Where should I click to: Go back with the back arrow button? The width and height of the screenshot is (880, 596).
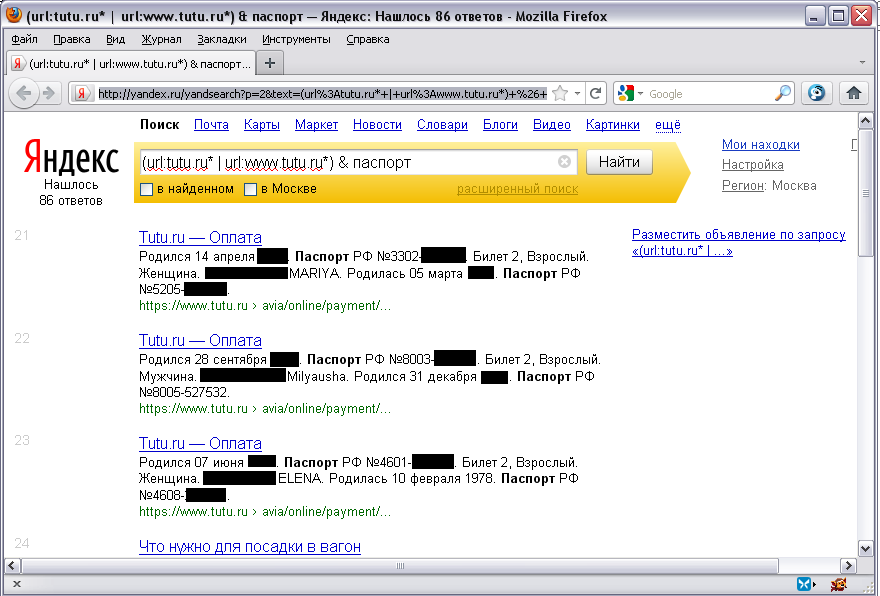click(24, 93)
